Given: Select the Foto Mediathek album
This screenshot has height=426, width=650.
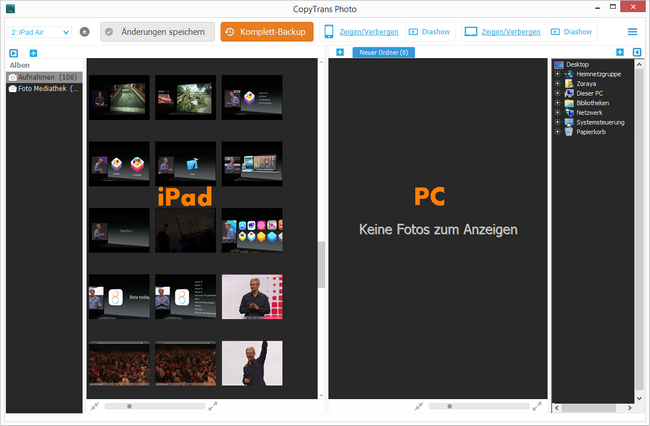Looking at the screenshot, I should 44,88.
